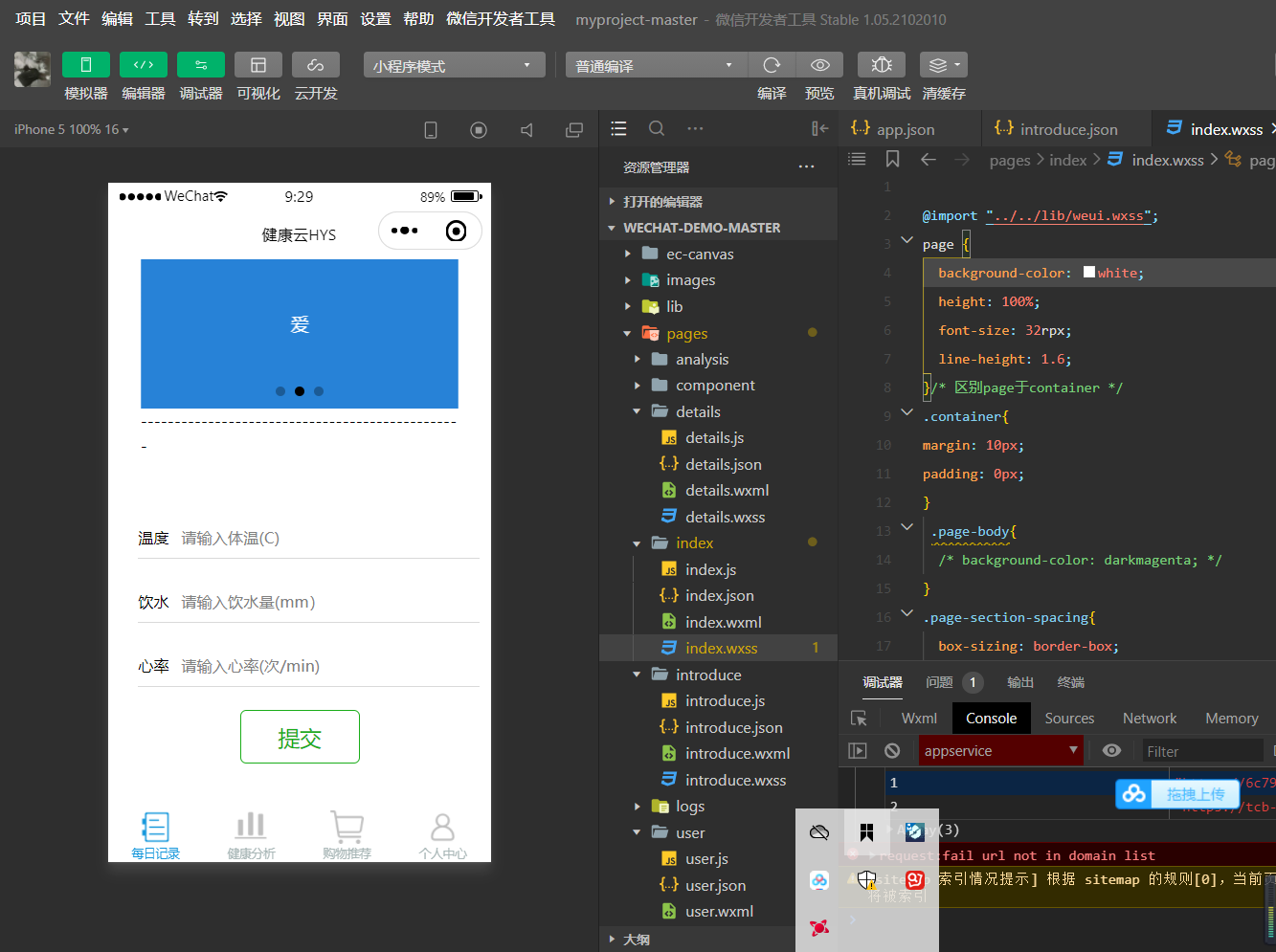Open the appservice context dropdown

point(1000,751)
